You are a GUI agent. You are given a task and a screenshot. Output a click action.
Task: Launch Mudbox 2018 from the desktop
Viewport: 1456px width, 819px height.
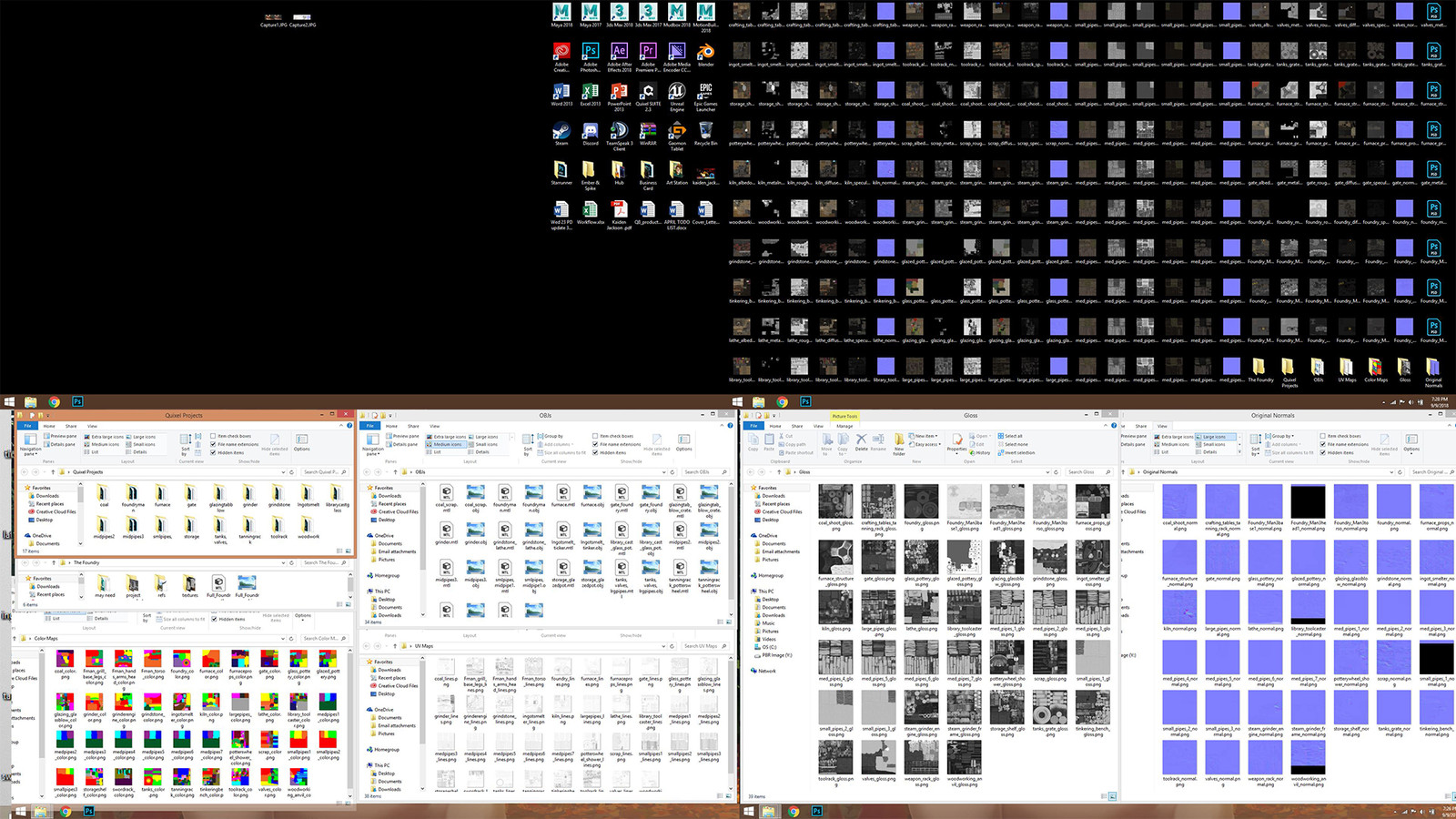tap(677, 15)
